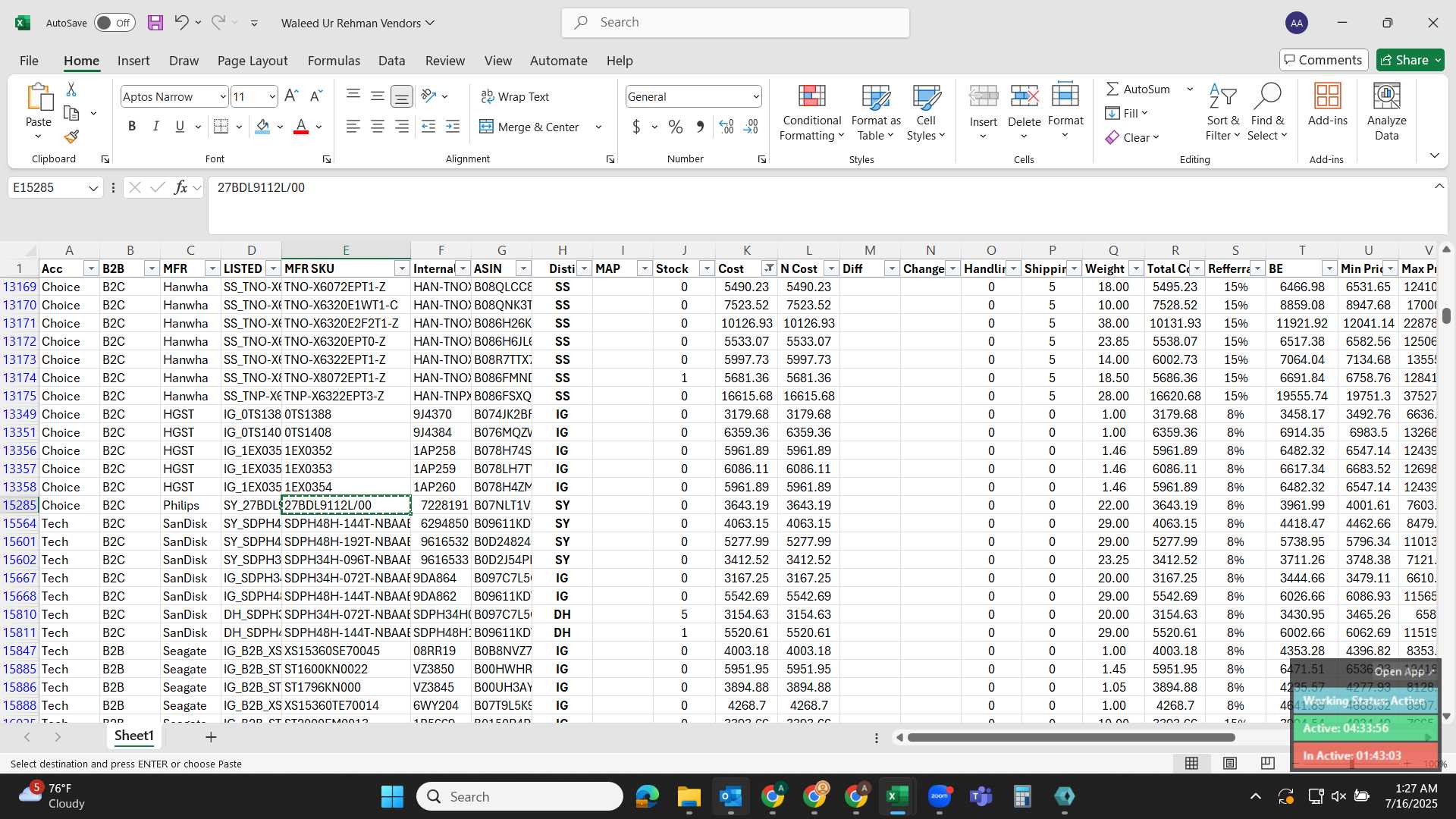This screenshot has width=1456, height=819.
Task: Increase Decimal icon
Action: (726, 127)
